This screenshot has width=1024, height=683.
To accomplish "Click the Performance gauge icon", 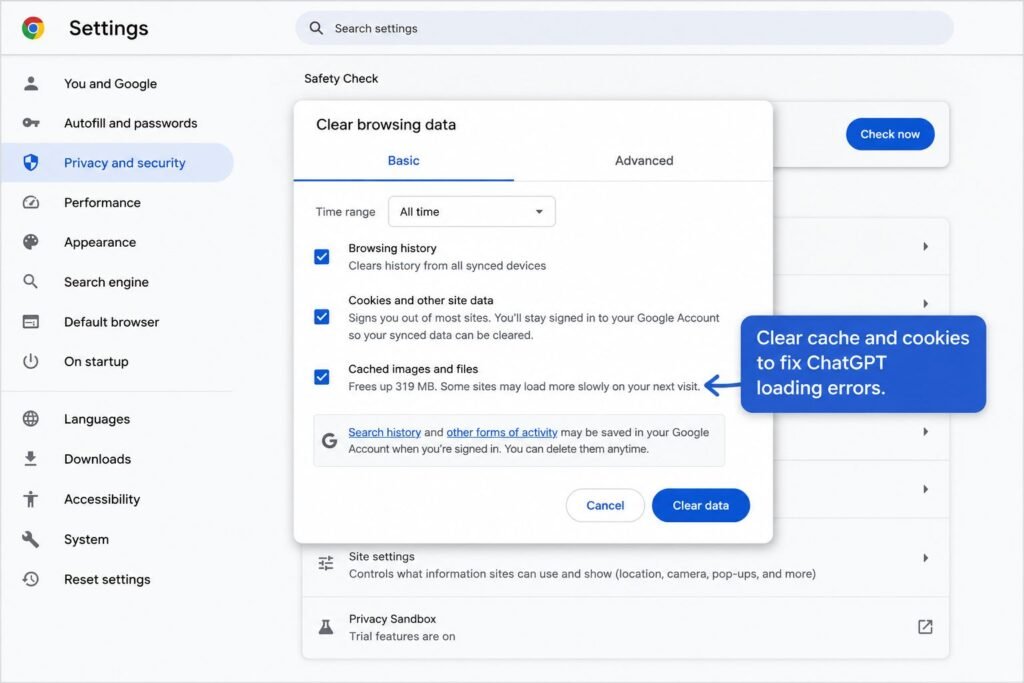I will [31, 202].
